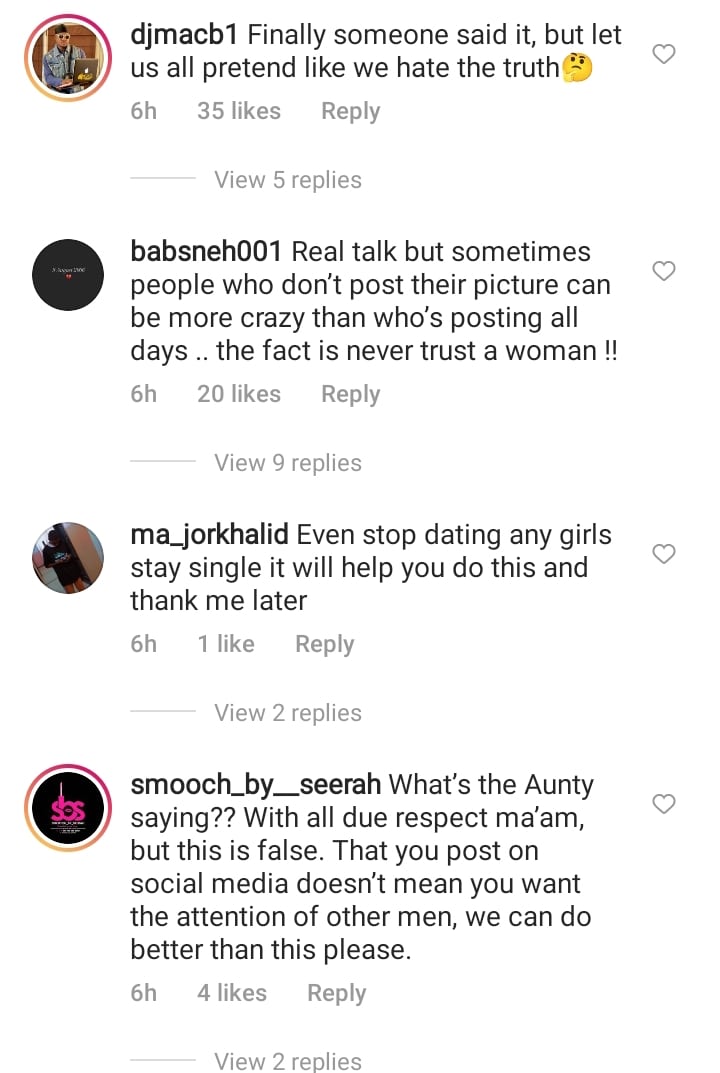Like djmacb1's comment with the heart

click(x=664, y=54)
